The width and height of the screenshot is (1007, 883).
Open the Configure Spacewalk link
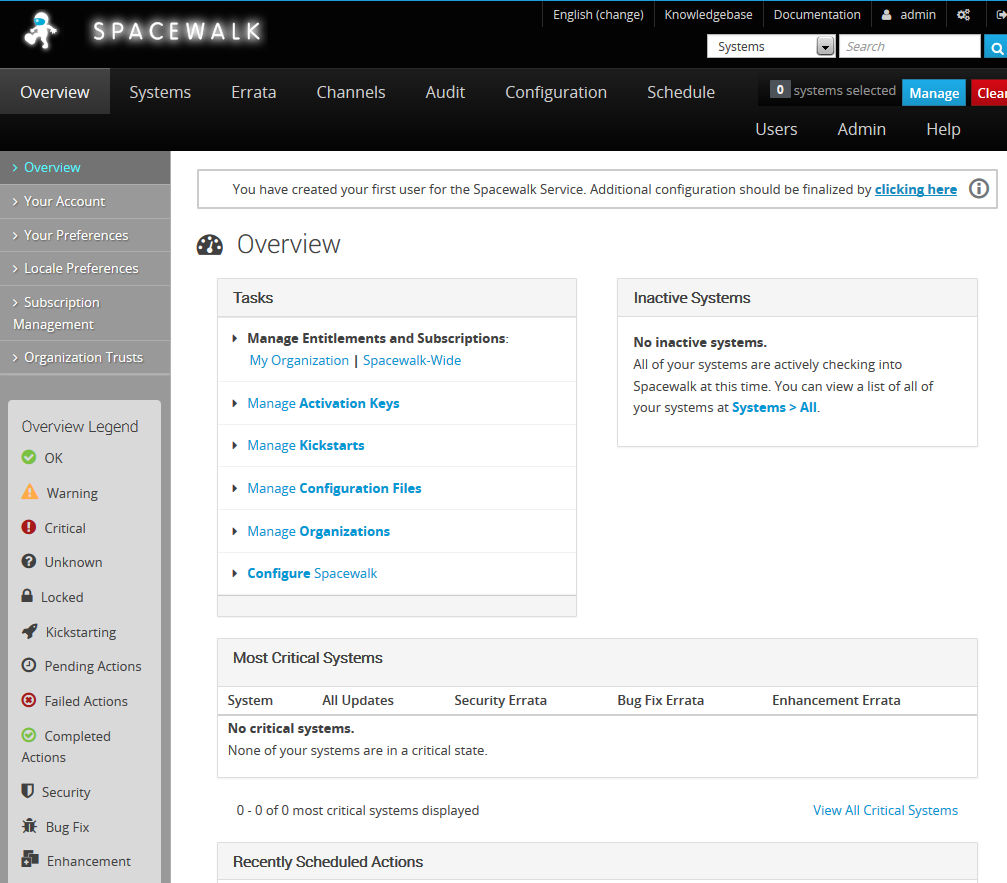312,573
